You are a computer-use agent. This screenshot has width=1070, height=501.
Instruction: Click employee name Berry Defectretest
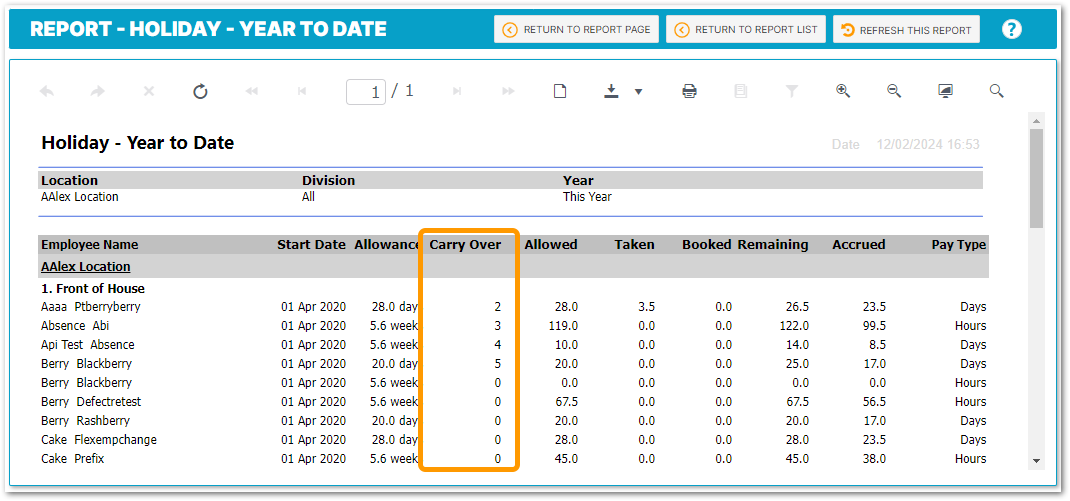[91, 401]
